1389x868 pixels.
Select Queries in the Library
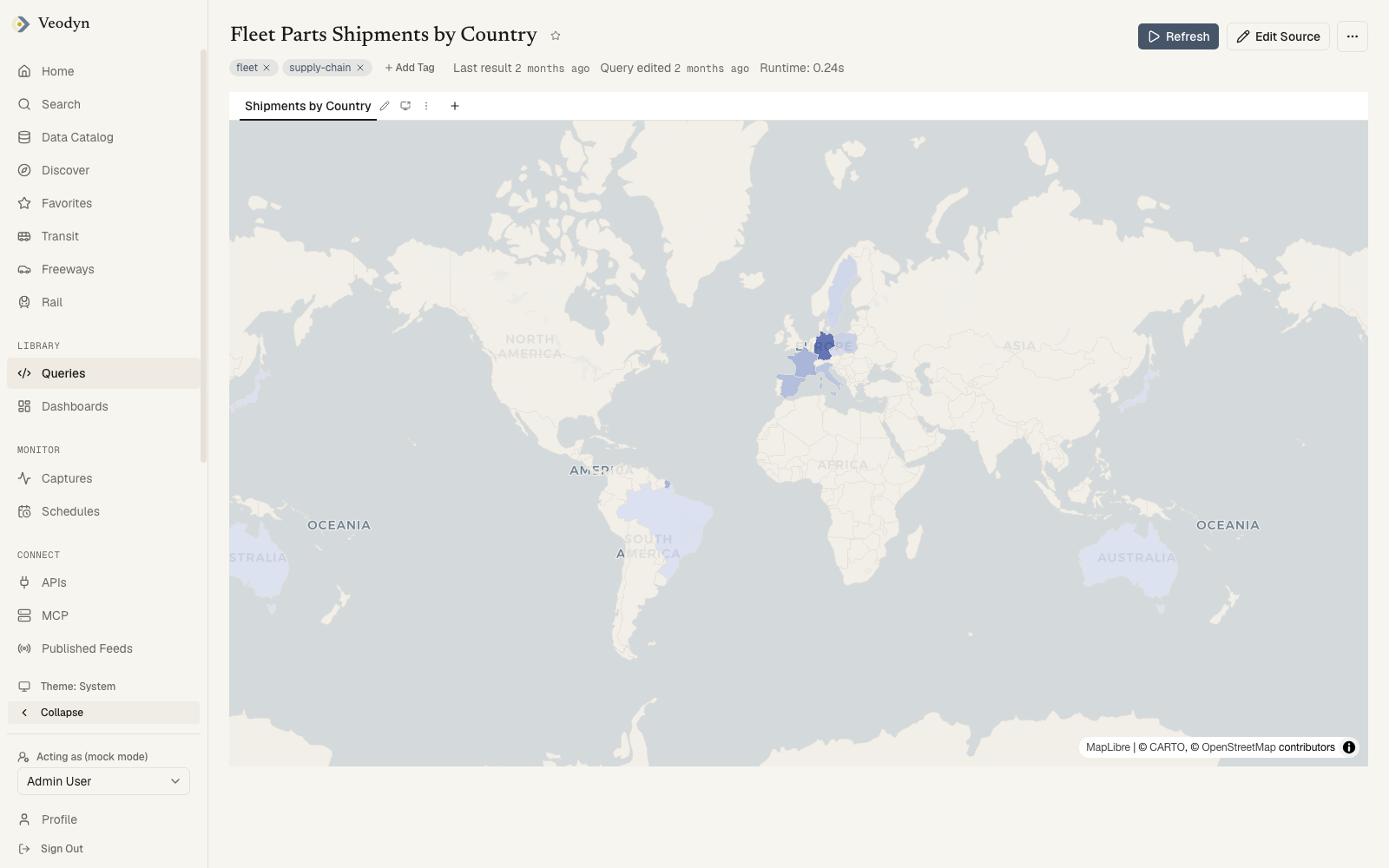coord(103,373)
